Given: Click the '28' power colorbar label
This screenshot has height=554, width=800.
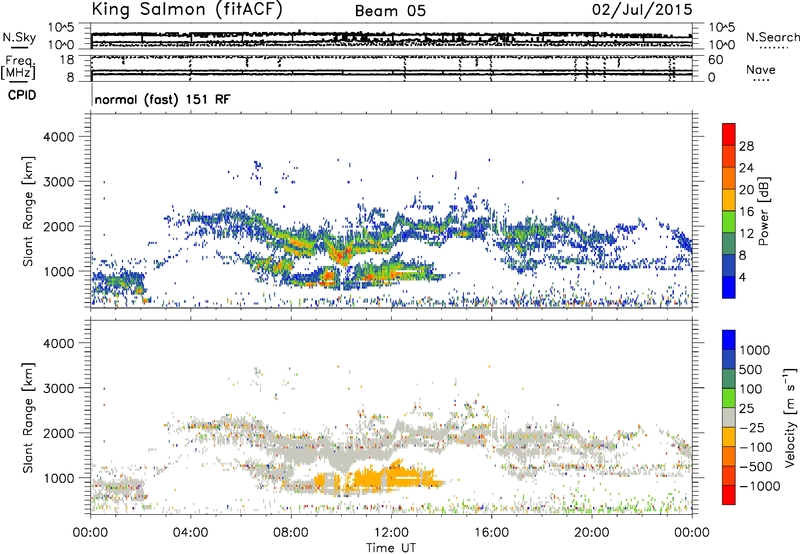Looking at the screenshot, I should (746, 146).
